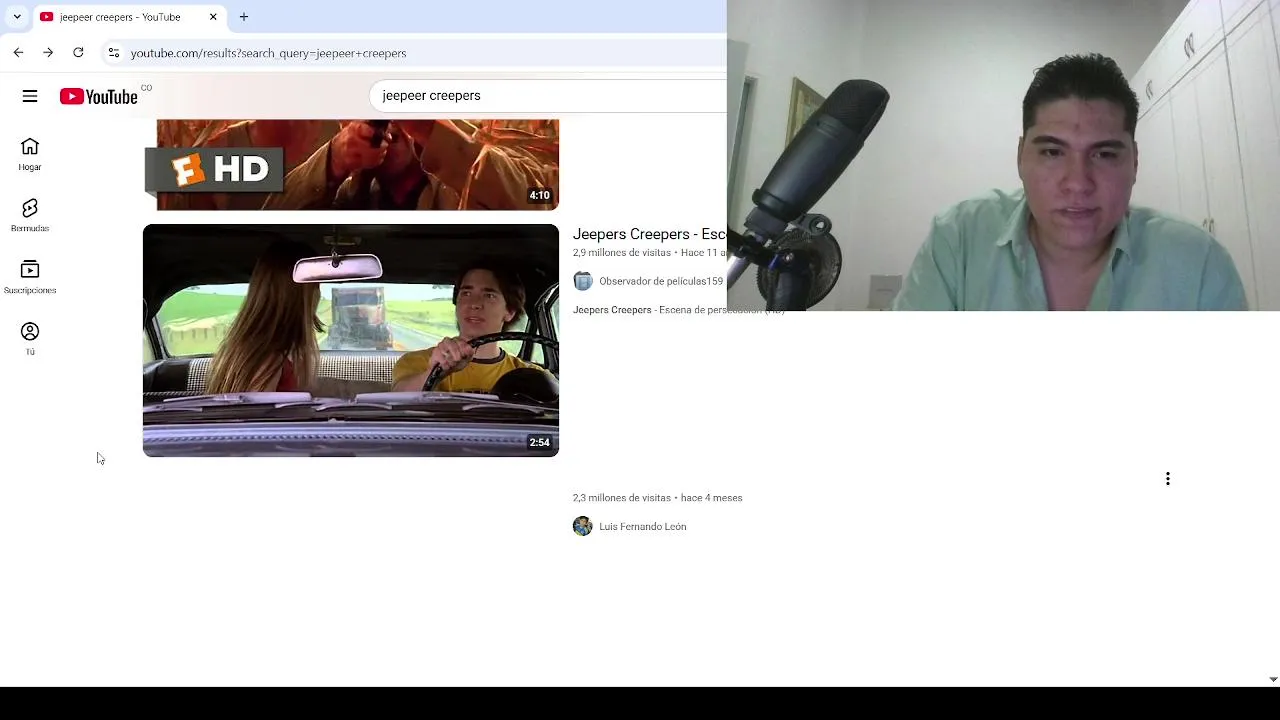The image size is (1280, 720).
Task: Focus the browser address bar URL
Action: (268, 53)
